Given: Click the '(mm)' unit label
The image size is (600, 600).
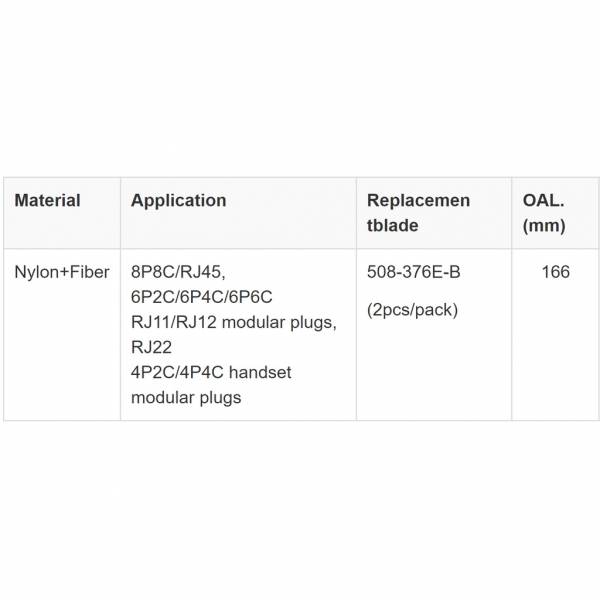Looking at the screenshot, I should pos(543,225).
